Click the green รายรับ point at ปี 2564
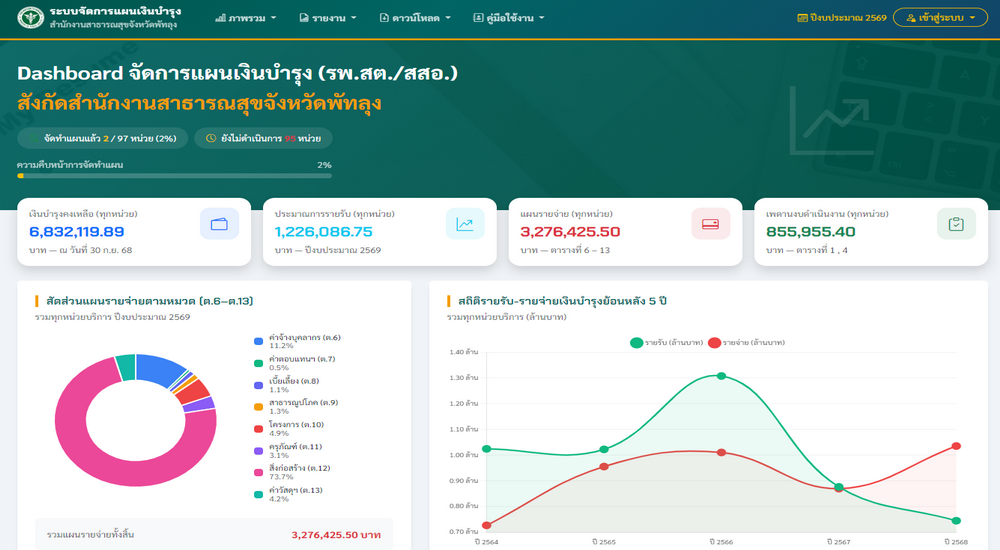The image size is (1000, 550). pos(487,449)
